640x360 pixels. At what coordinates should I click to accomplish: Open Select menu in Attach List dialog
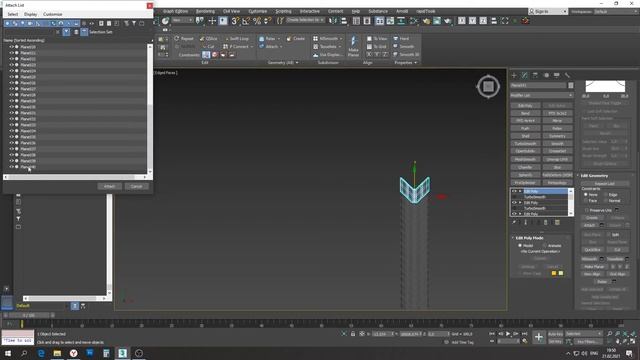(x=13, y=14)
